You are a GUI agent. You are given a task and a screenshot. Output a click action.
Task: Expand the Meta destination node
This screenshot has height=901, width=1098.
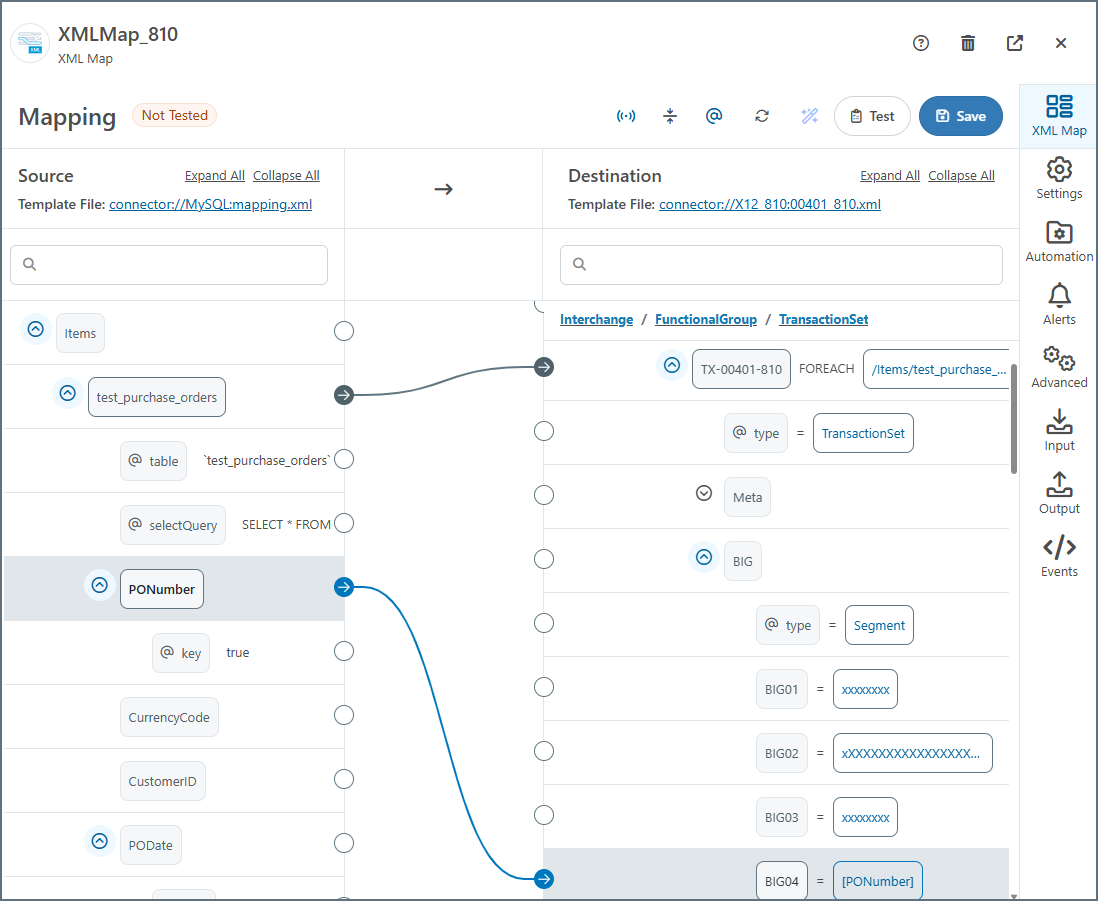704,493
